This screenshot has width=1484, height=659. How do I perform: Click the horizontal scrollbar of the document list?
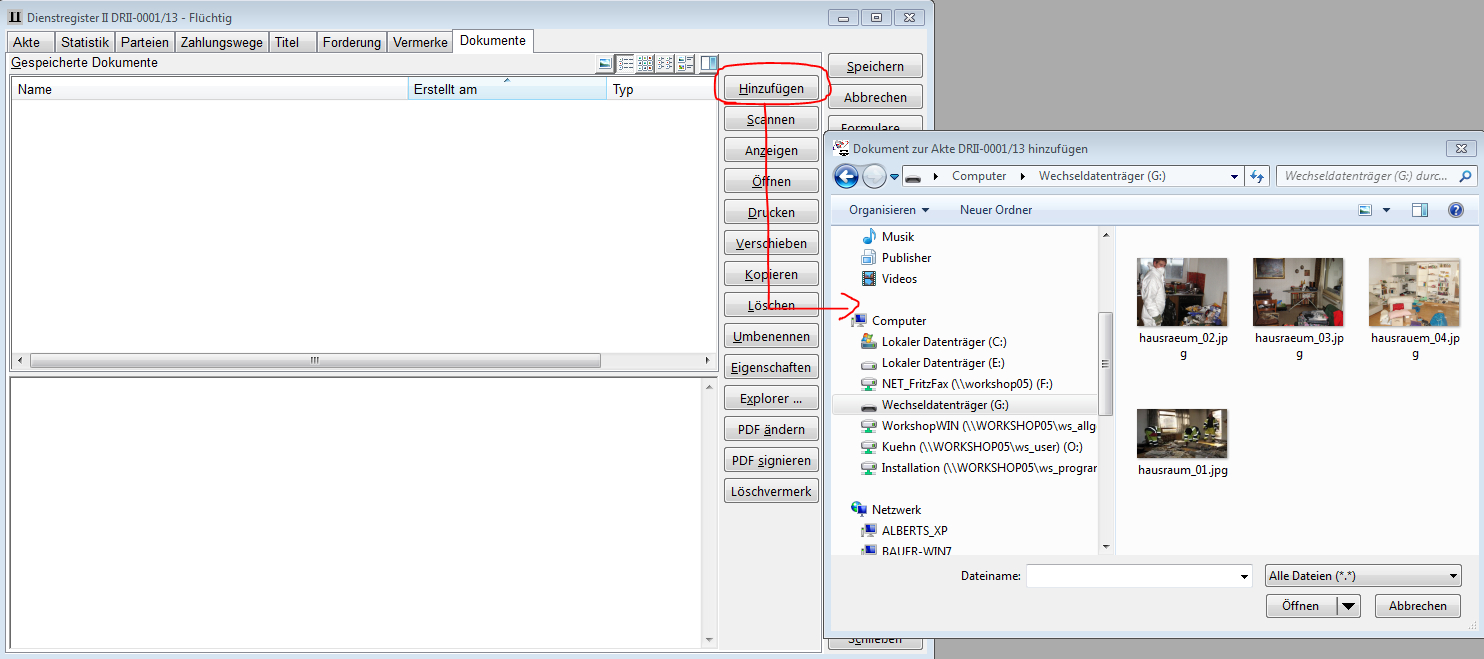point(314,360)
